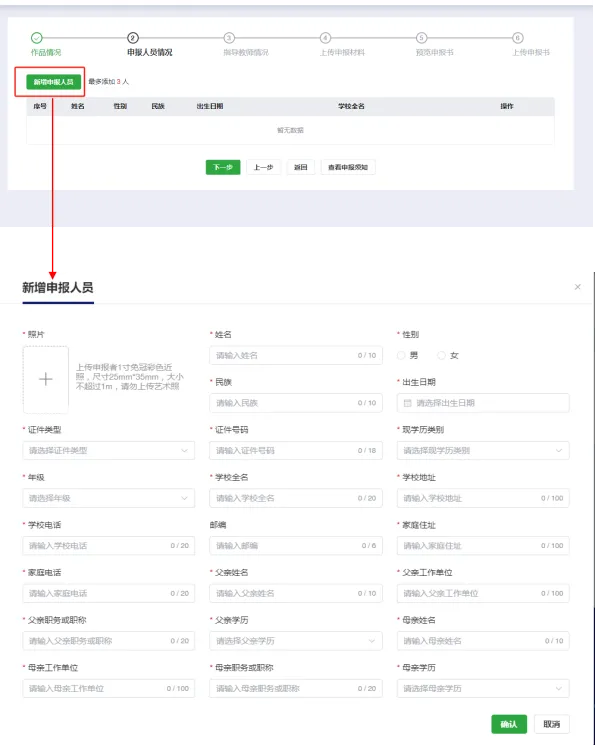Open the 出生日期 date picker field
Screen dimensions: 595x745
click(x=483, y=403)
